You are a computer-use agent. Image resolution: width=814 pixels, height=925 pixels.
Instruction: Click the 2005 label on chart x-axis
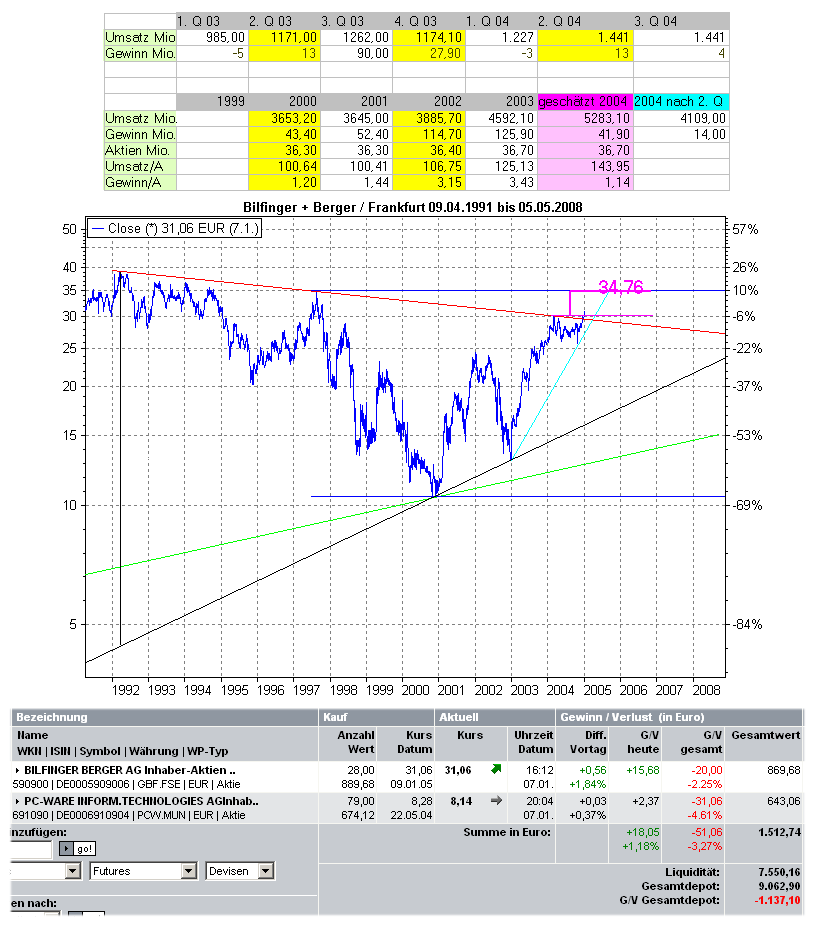(597, 690)
